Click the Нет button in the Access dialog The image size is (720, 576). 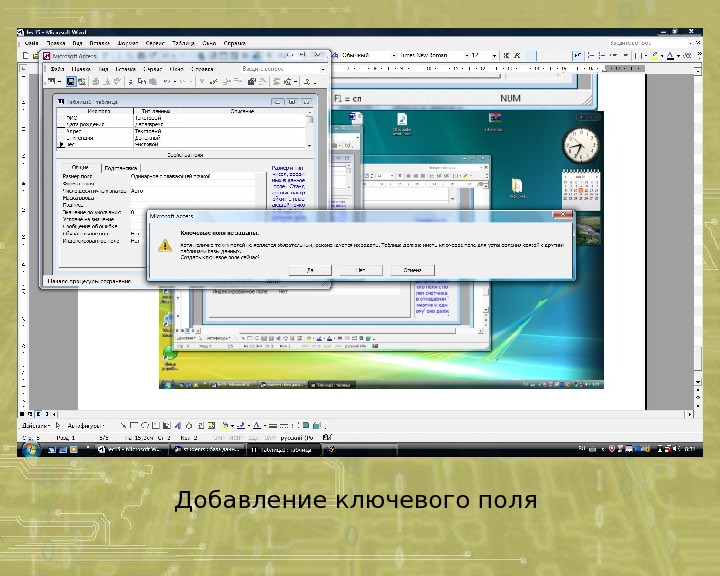[361, 270]
